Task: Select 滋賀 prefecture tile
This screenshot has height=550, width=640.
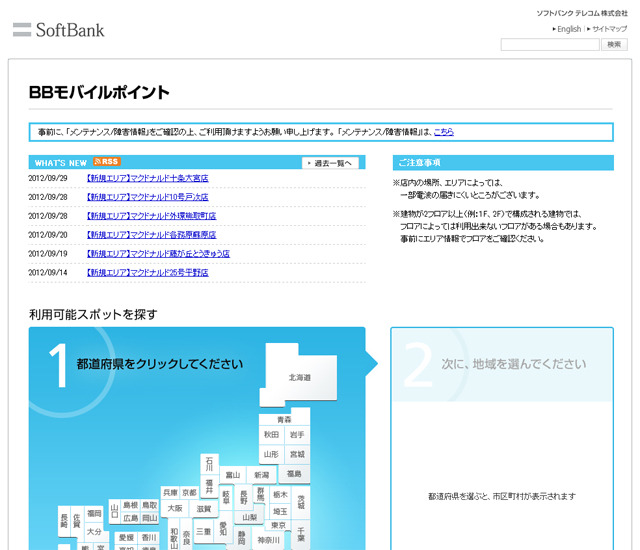Action: (204, 508)
